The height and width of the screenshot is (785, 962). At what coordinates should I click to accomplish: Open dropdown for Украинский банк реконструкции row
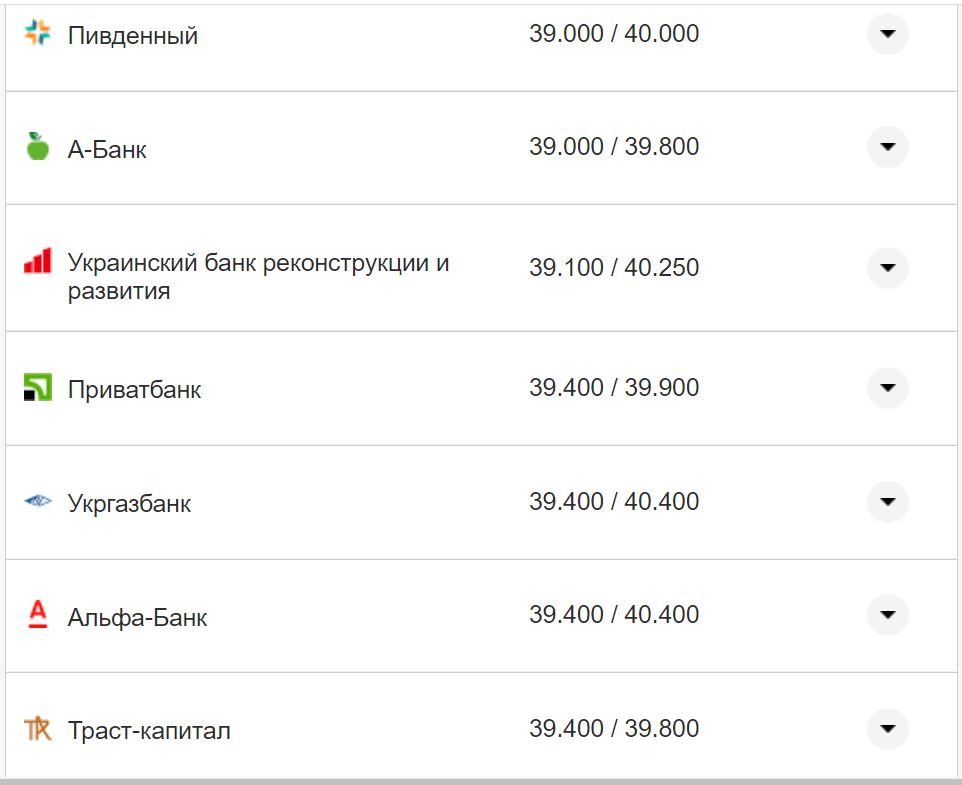pos(887,268)
